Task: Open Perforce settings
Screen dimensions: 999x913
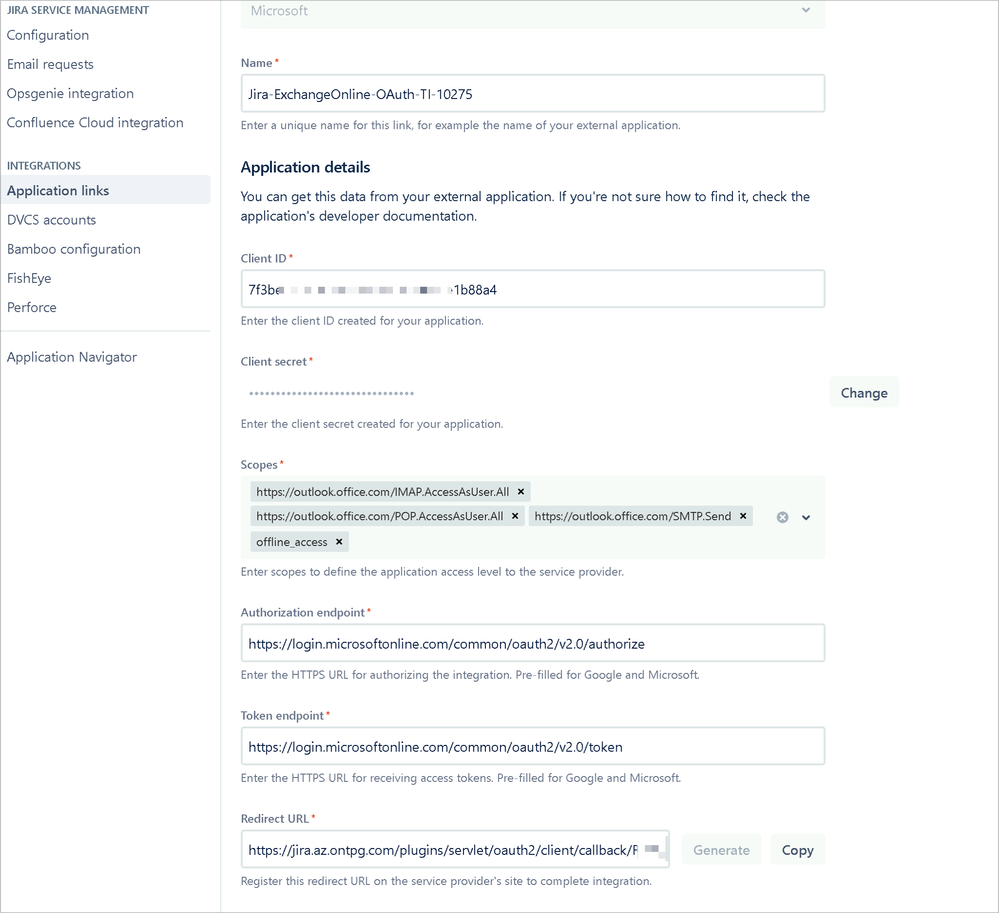Action: point(32,307)
